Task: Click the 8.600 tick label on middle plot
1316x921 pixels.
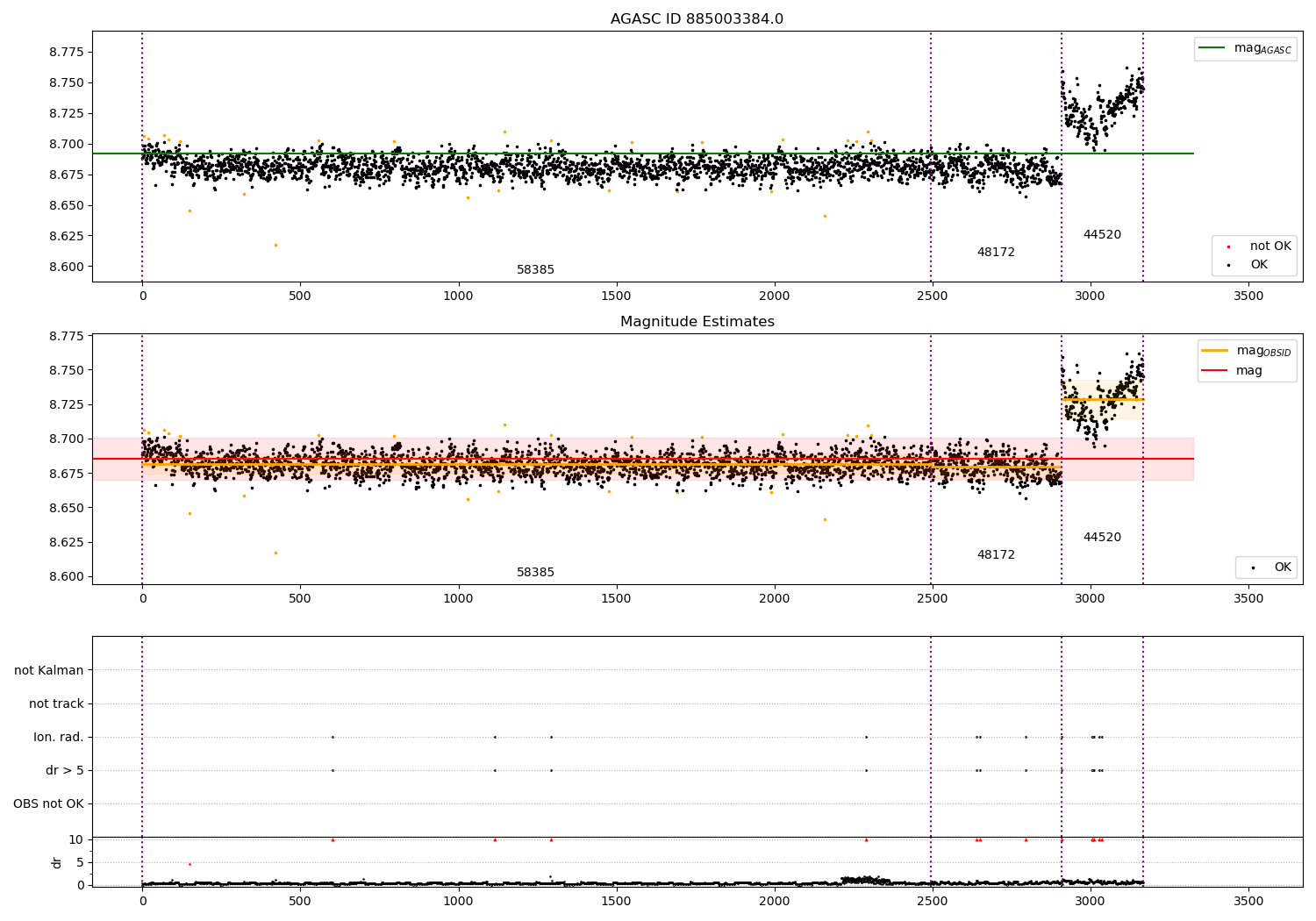Action: (x=67, y=576)
